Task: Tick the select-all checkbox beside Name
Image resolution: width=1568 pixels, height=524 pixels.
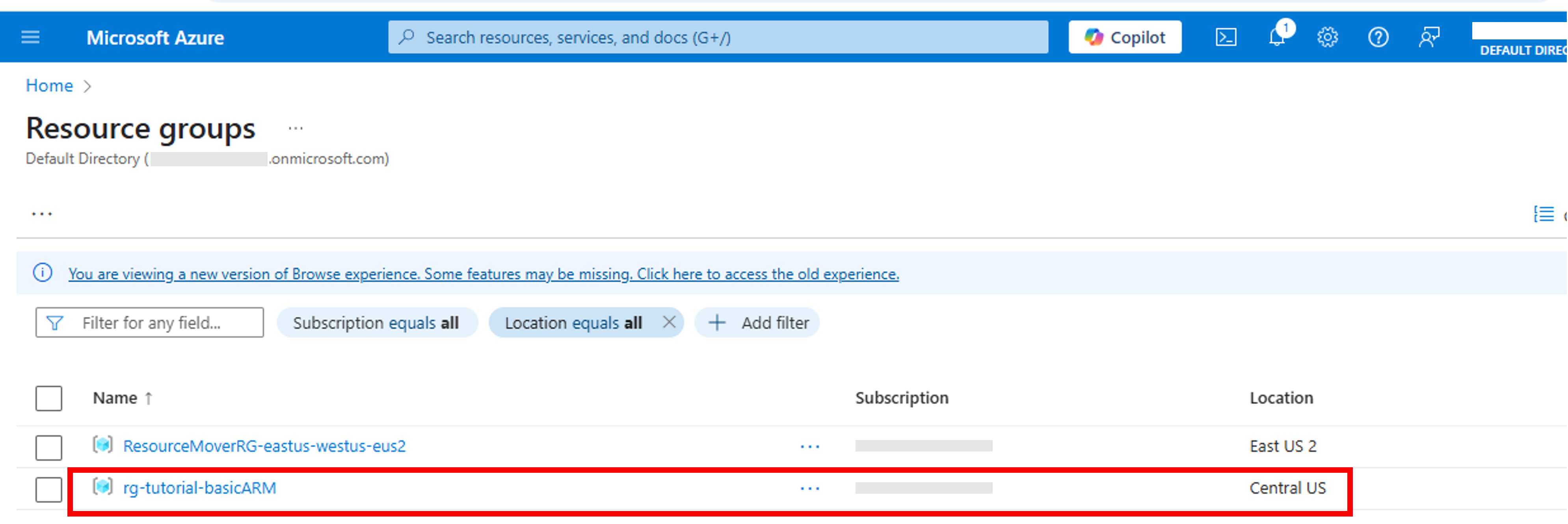Action: (x=49, y=399)
